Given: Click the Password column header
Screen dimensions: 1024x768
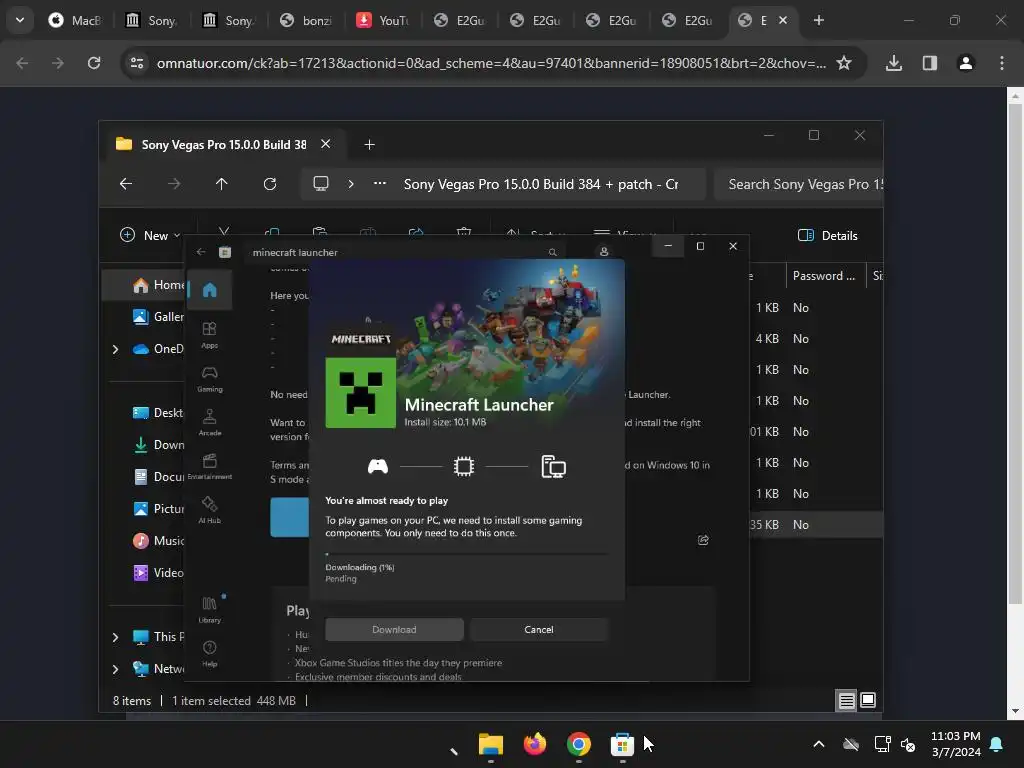Looking at the screenshot, I should 825,276.
